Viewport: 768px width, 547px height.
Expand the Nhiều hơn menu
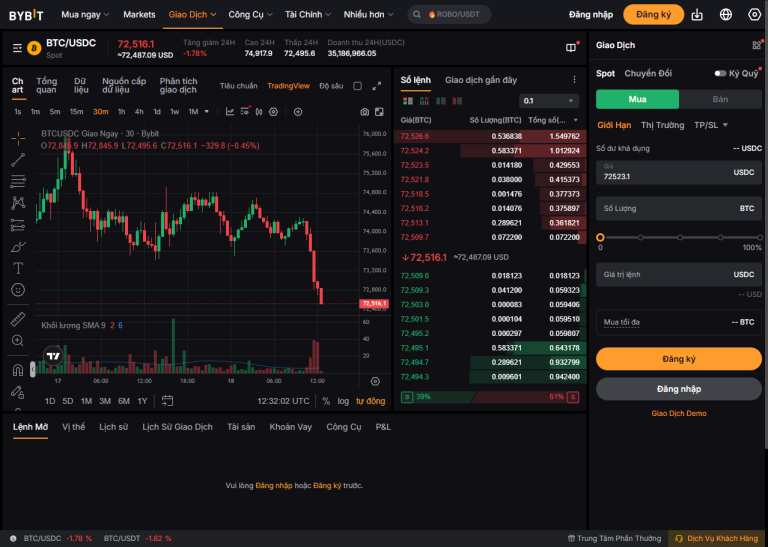coord(368,15)
